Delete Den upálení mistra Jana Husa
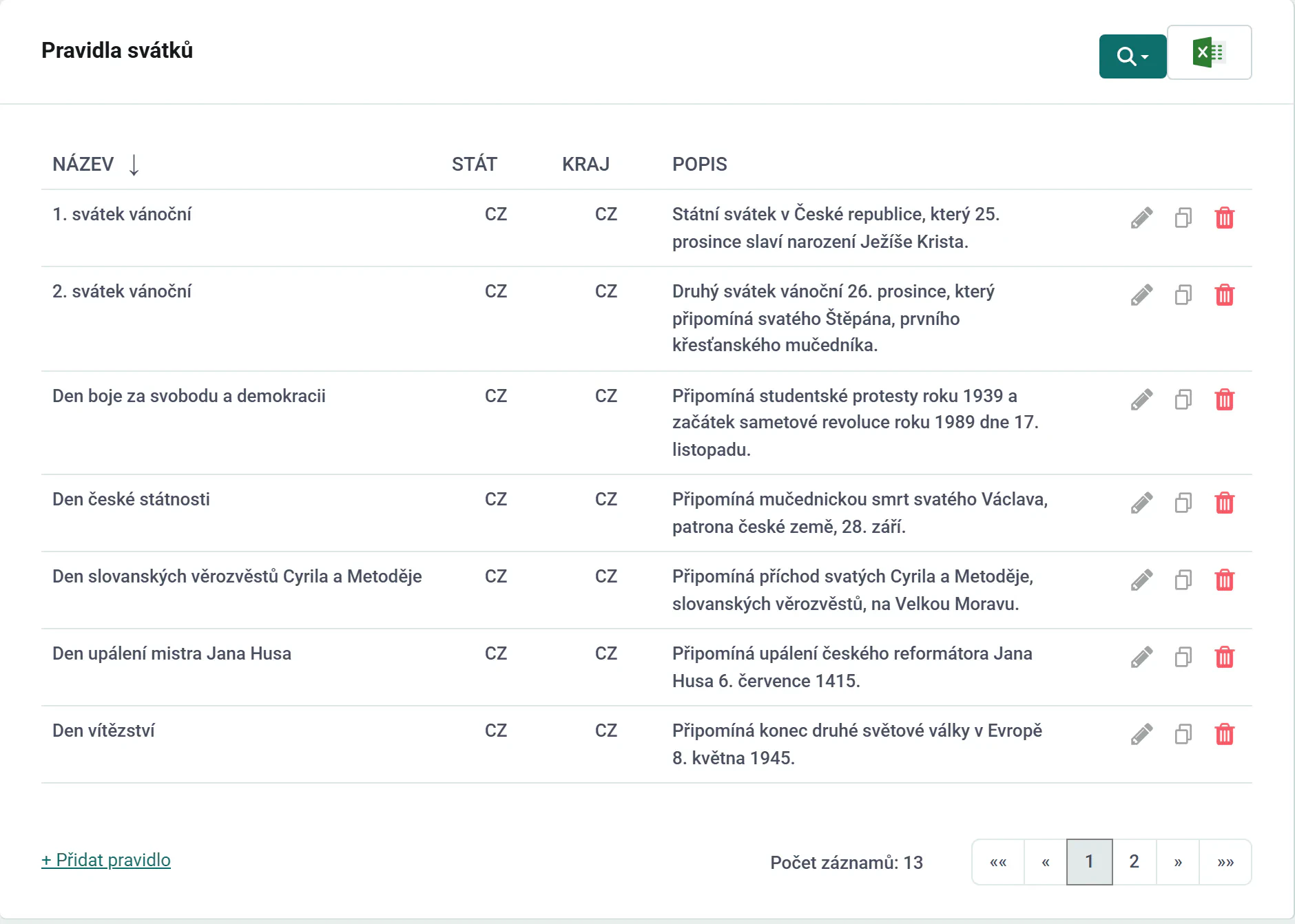Screen dimensions: 1295x924 1225,658
